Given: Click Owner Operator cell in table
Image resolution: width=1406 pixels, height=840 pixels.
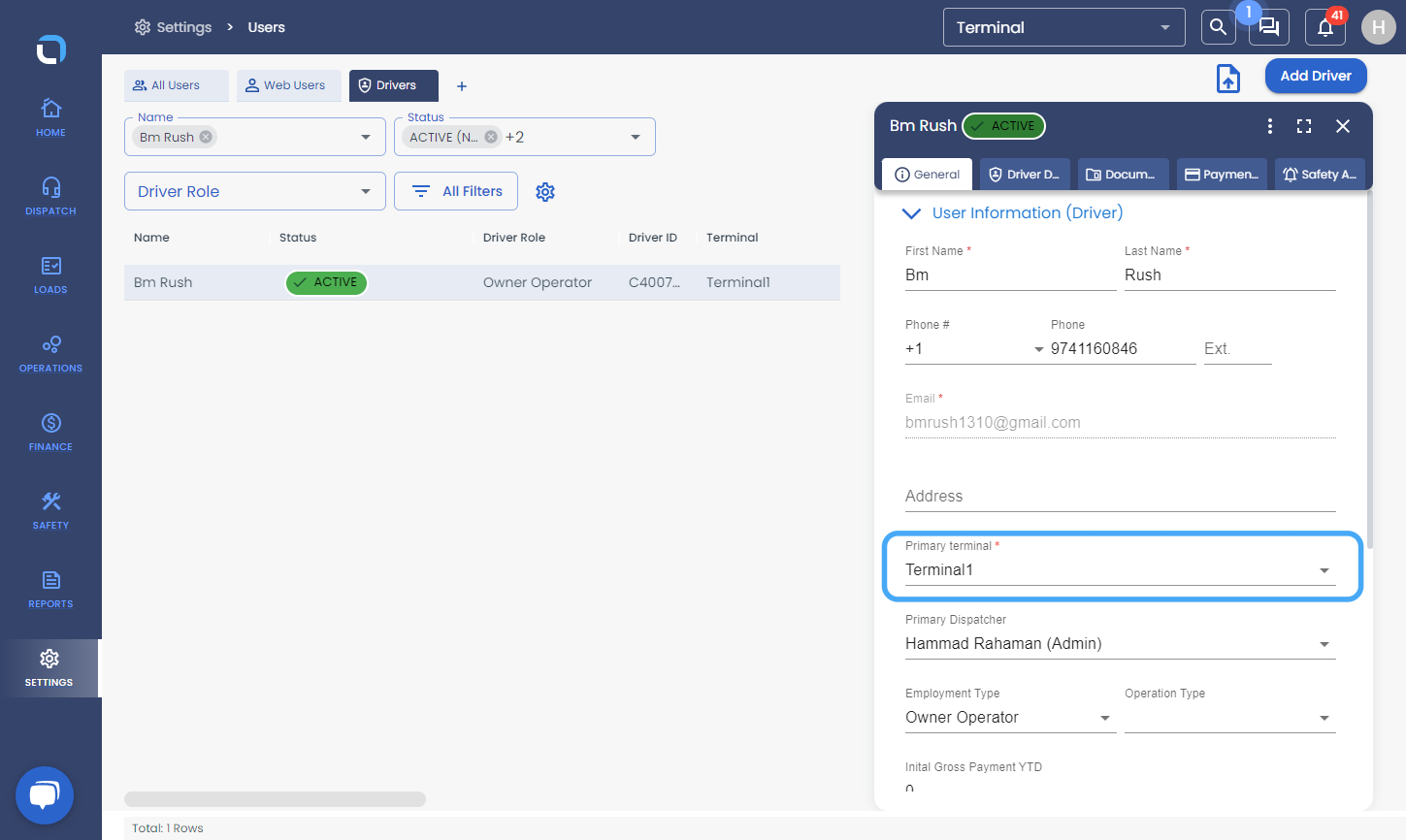Looking at the screenshot, I should click(x=538, y=282).
